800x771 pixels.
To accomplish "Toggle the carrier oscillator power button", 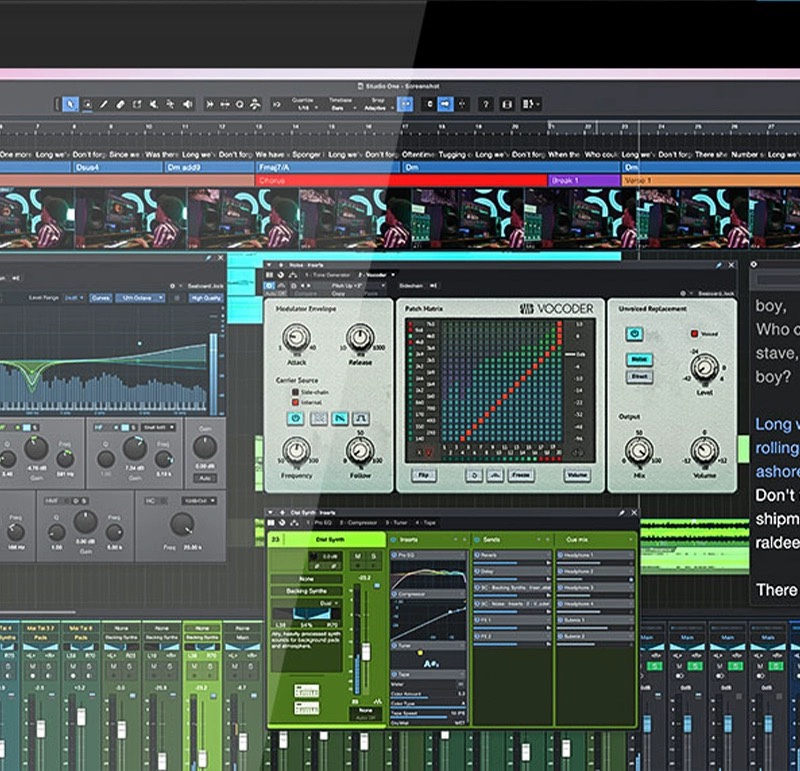I will coord(295,419).
